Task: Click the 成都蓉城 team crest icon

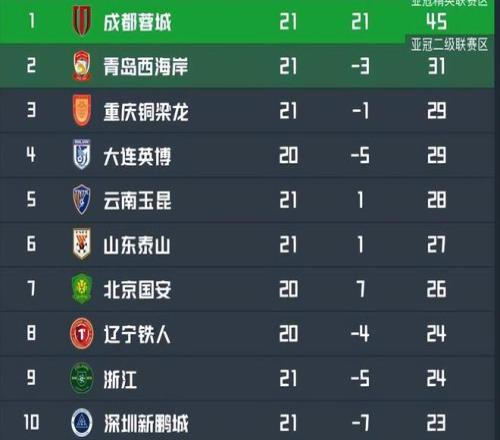Action: pyautogui.click(x=82, y=21)
